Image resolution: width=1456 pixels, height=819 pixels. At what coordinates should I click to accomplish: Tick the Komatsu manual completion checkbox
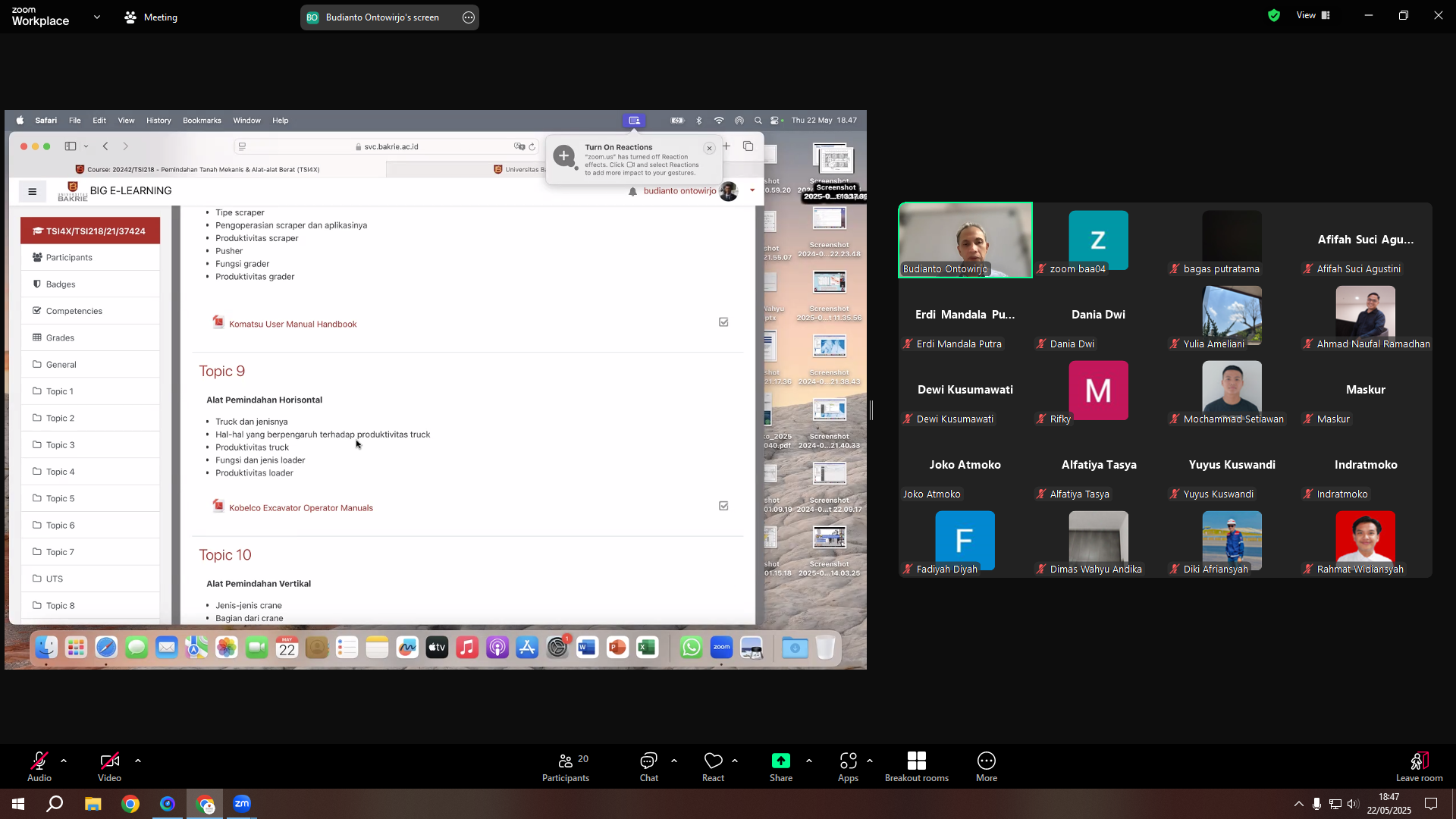[x=723, y=322]
